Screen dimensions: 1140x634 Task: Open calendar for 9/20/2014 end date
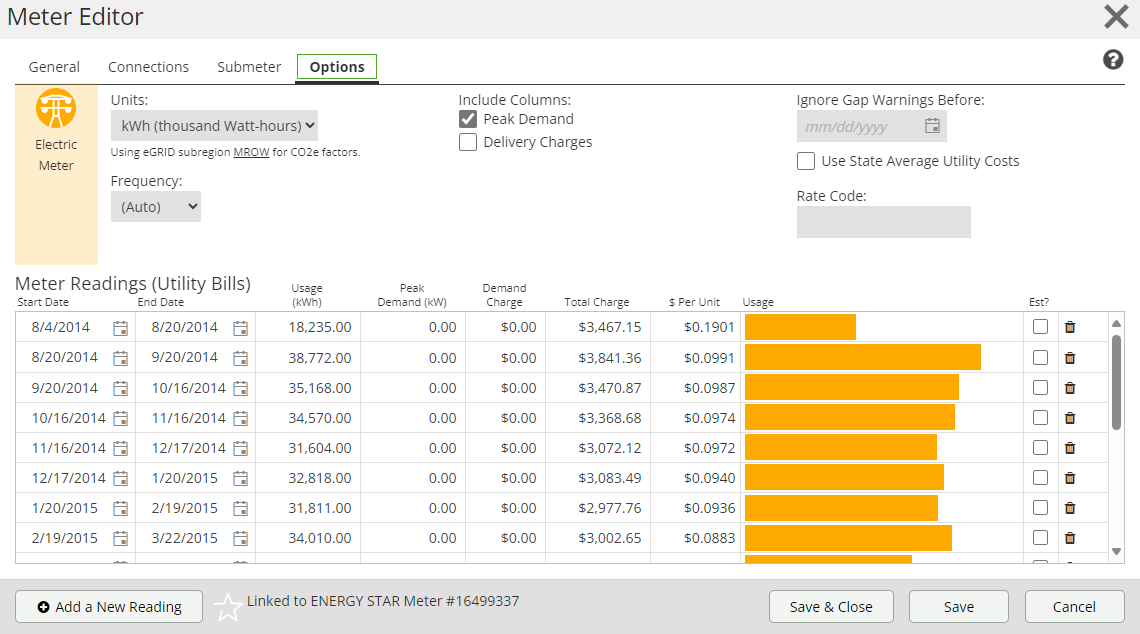241,358
